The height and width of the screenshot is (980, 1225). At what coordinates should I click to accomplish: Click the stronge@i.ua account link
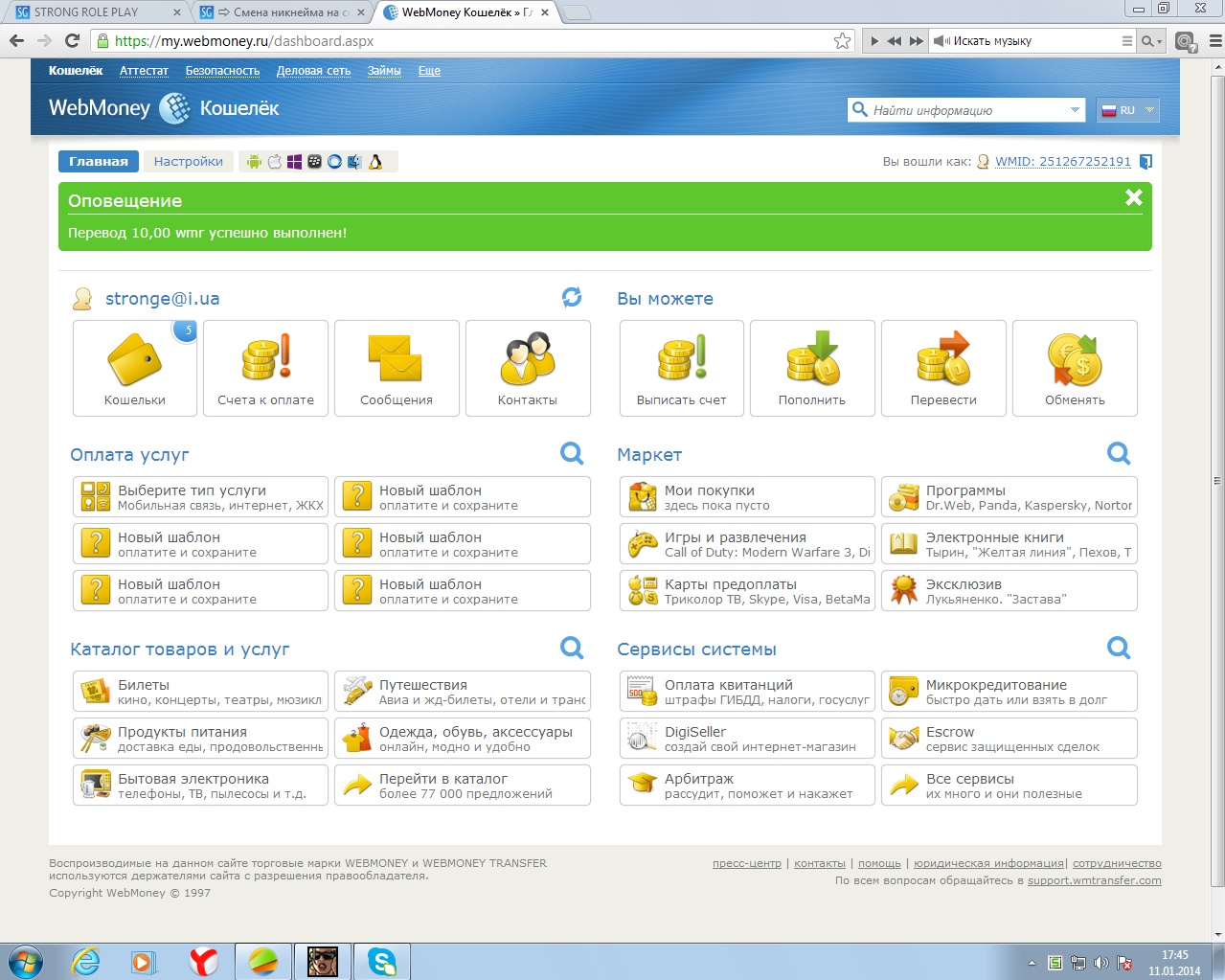(162, 299)
